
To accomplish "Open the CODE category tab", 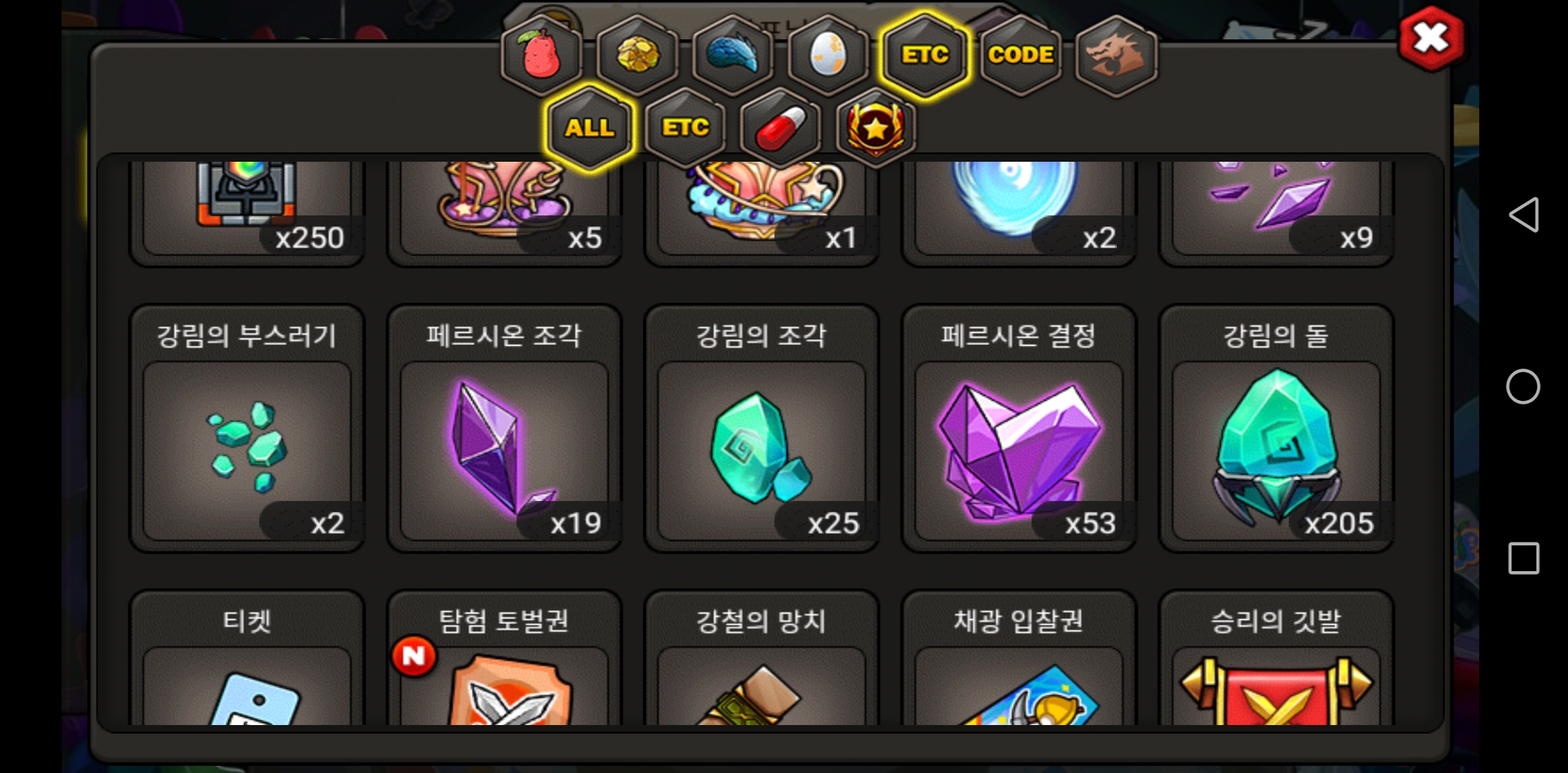I will (1020, 55).
